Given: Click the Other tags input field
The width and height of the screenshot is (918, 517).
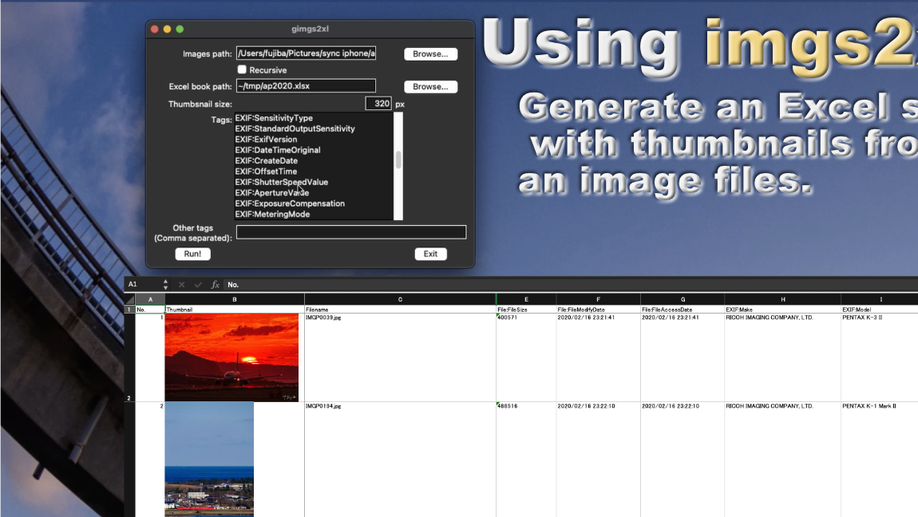Looking at the screenshot, I should pos(351,232).
